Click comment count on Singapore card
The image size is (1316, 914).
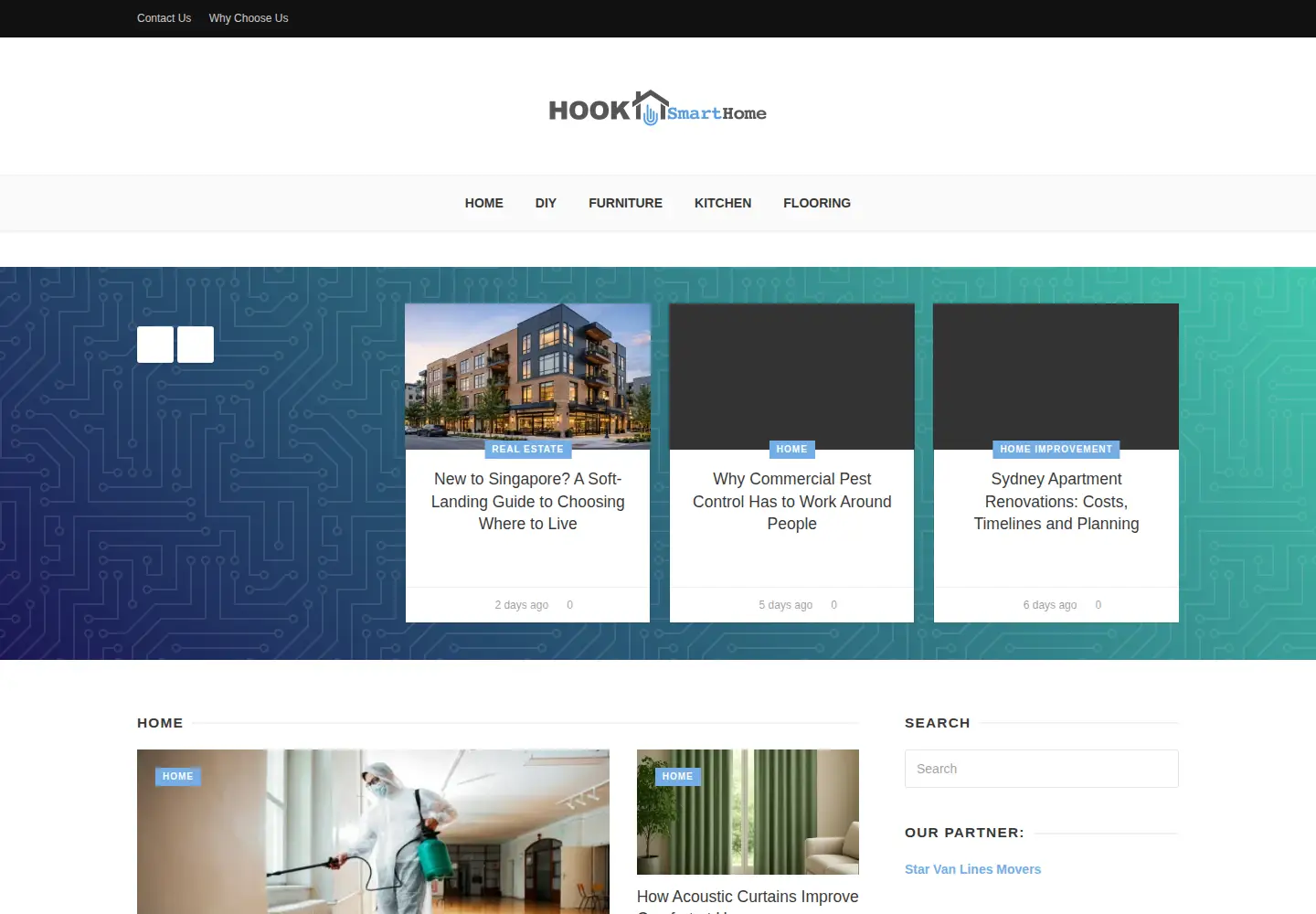[569, 605]
